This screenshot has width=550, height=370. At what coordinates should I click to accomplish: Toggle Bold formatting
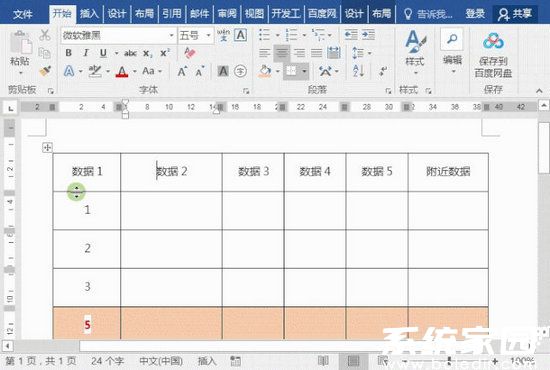[68, 53]
